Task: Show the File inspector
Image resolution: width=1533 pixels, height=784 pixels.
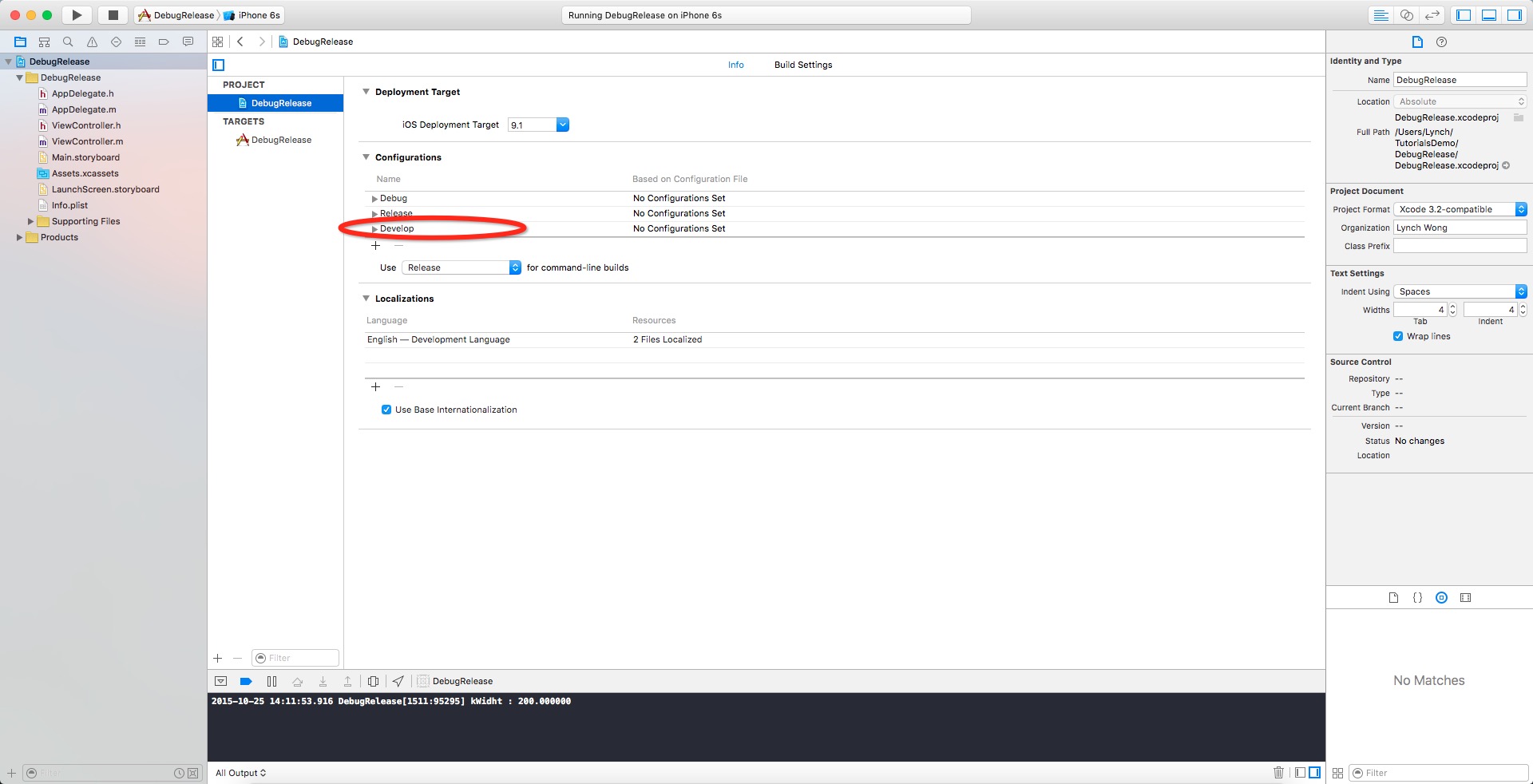Action: point(1417,42)
